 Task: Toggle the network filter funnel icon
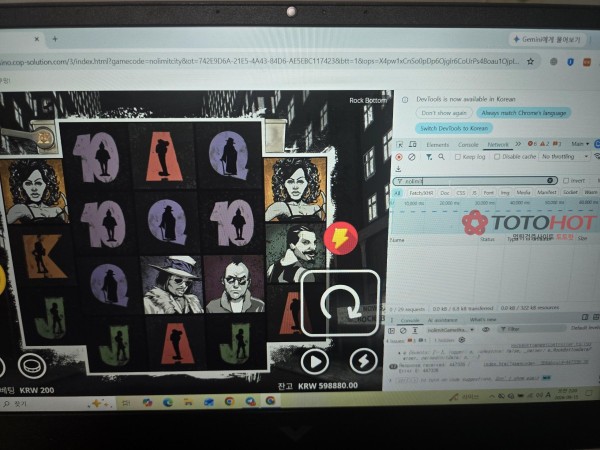coord(429,157)
